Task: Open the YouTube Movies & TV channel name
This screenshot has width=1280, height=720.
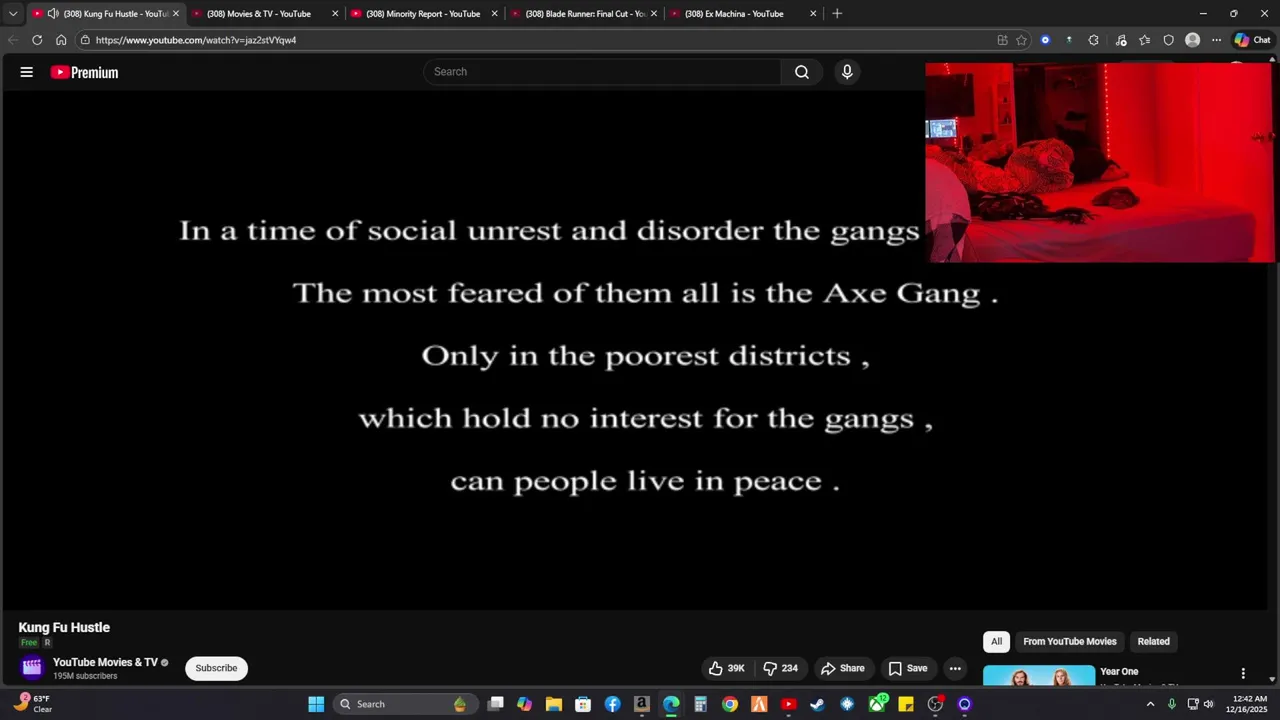Action: (x=105, y=662)
